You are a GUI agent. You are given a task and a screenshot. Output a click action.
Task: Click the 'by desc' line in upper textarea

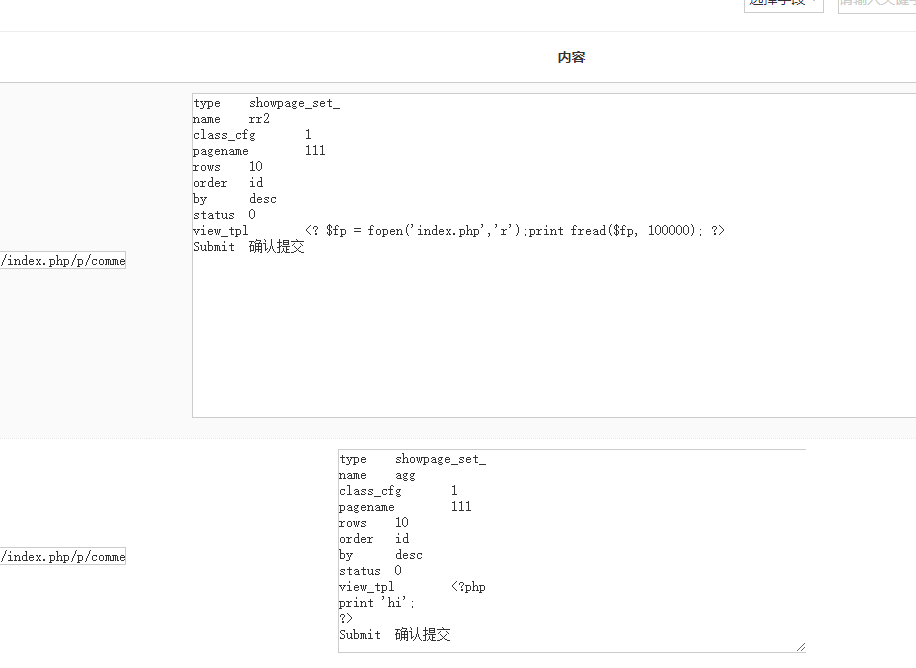pos(235,199)
